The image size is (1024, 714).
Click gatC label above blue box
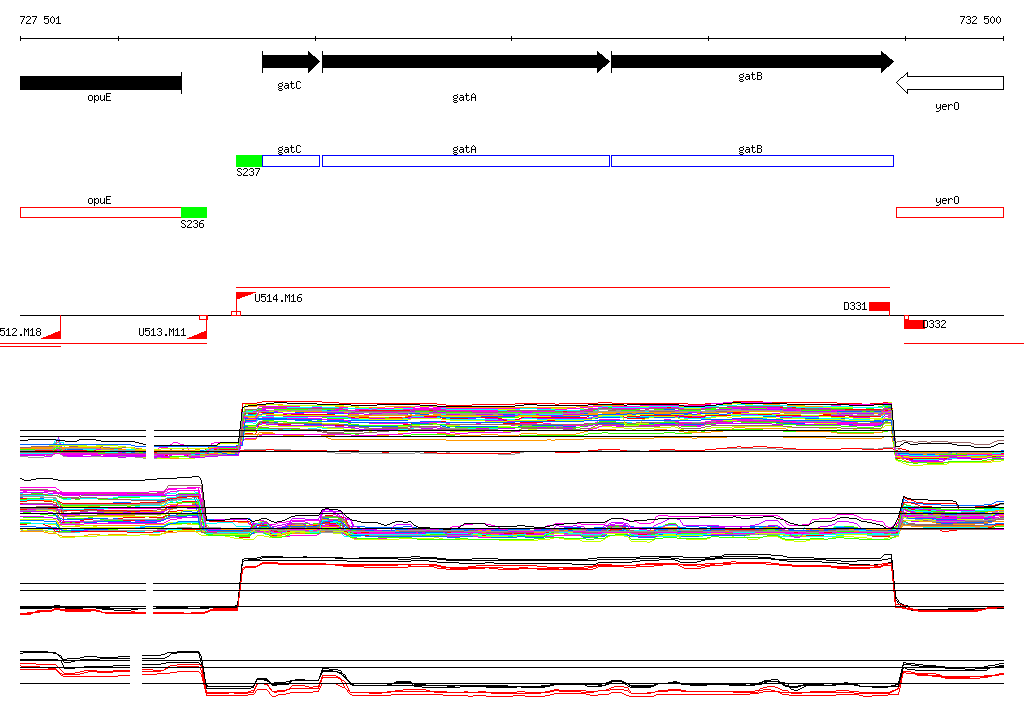pos(289,150)
